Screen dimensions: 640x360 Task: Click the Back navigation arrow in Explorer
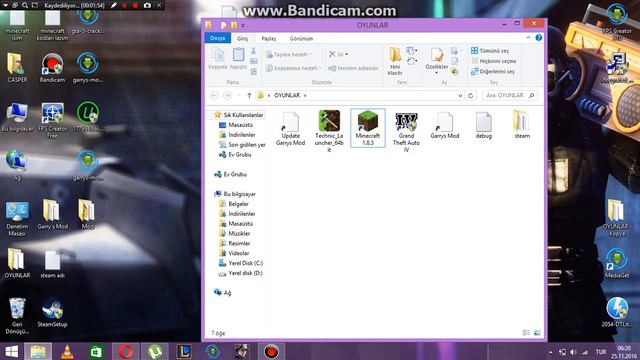tap(214, 95)
